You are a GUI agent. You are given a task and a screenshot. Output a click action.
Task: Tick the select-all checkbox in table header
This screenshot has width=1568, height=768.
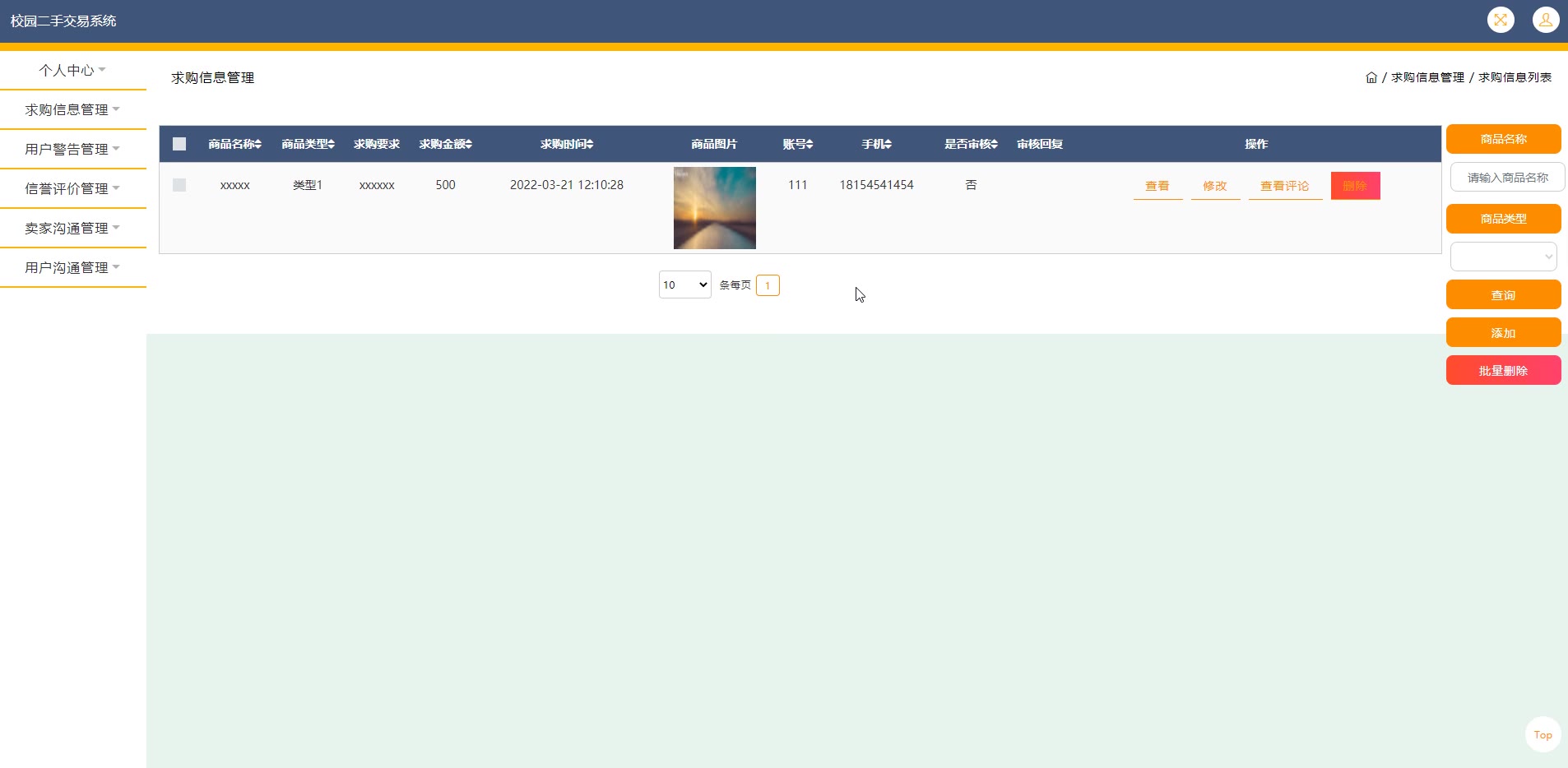pos(179,144)
